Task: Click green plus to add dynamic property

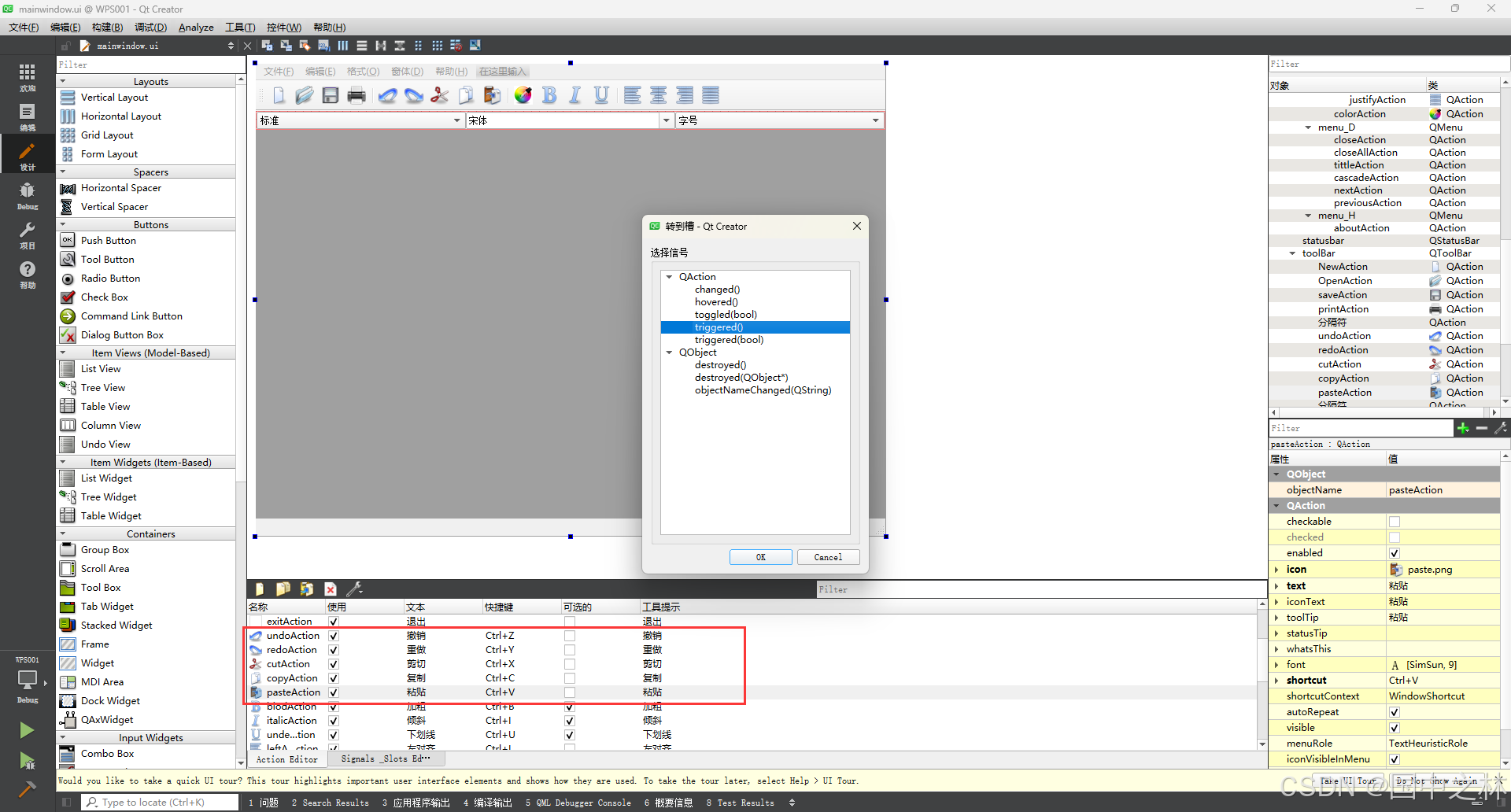Action: pyautogui.click(x=1462, y=428)
